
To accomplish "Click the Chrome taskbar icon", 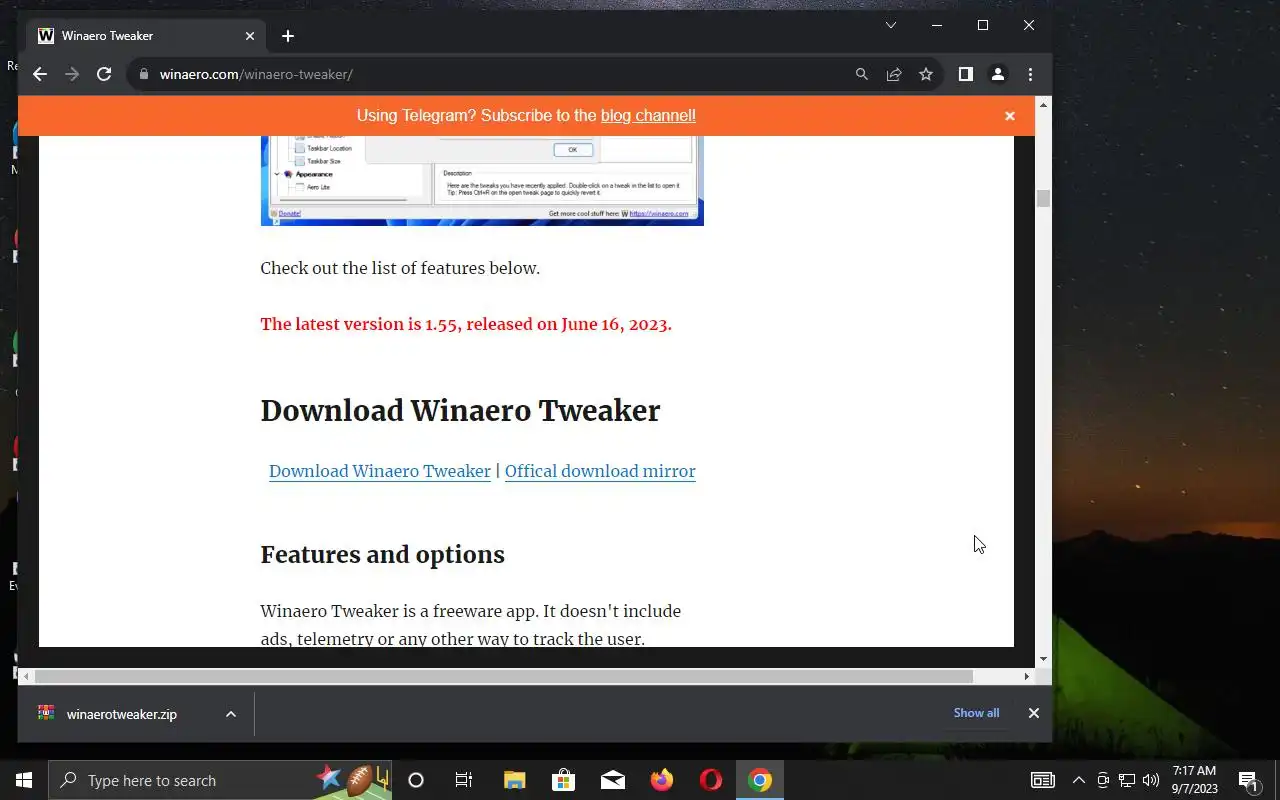I will [x=760, y=780].
